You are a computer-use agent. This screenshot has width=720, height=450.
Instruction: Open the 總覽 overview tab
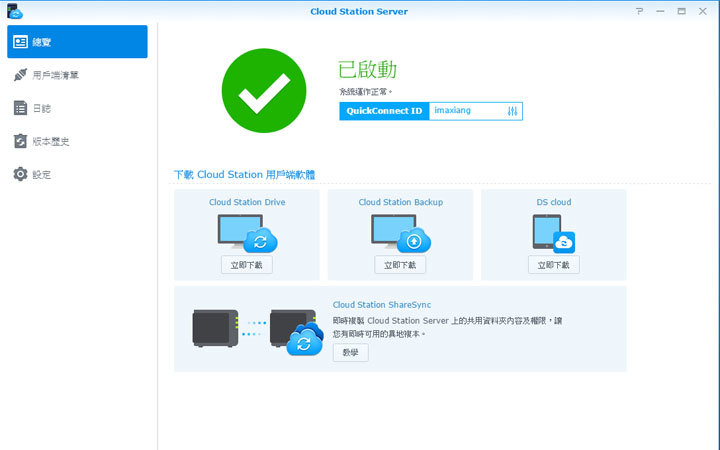point(77,42)
